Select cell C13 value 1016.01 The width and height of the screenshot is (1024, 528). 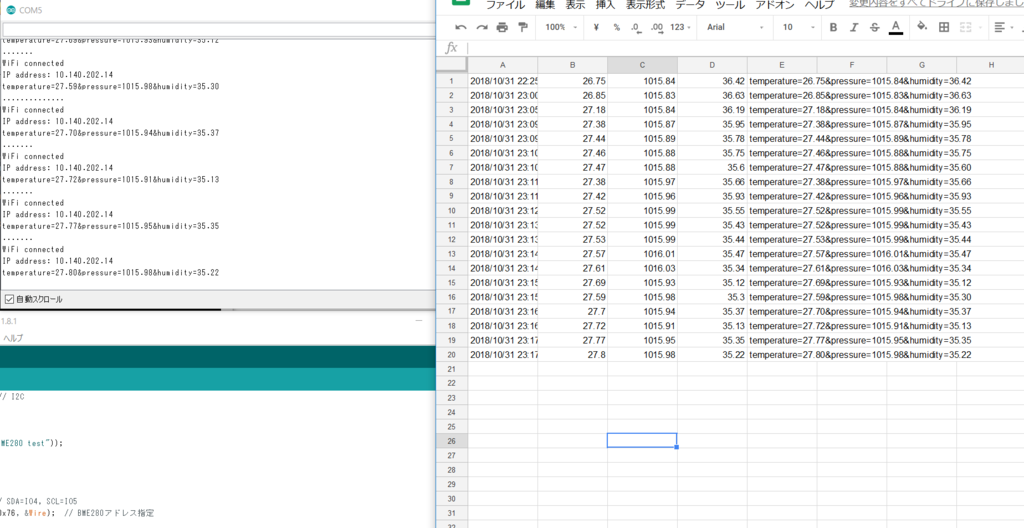coord(642,254)
